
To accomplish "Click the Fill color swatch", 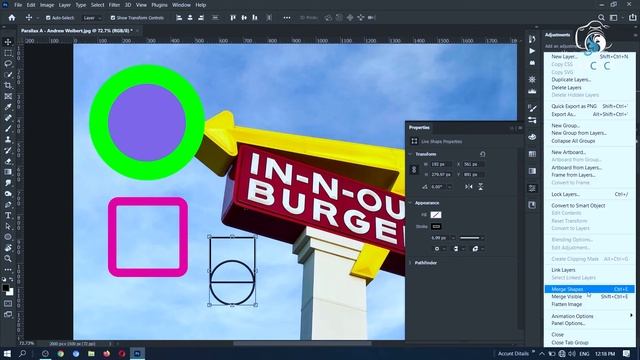I will coord(436,215).
